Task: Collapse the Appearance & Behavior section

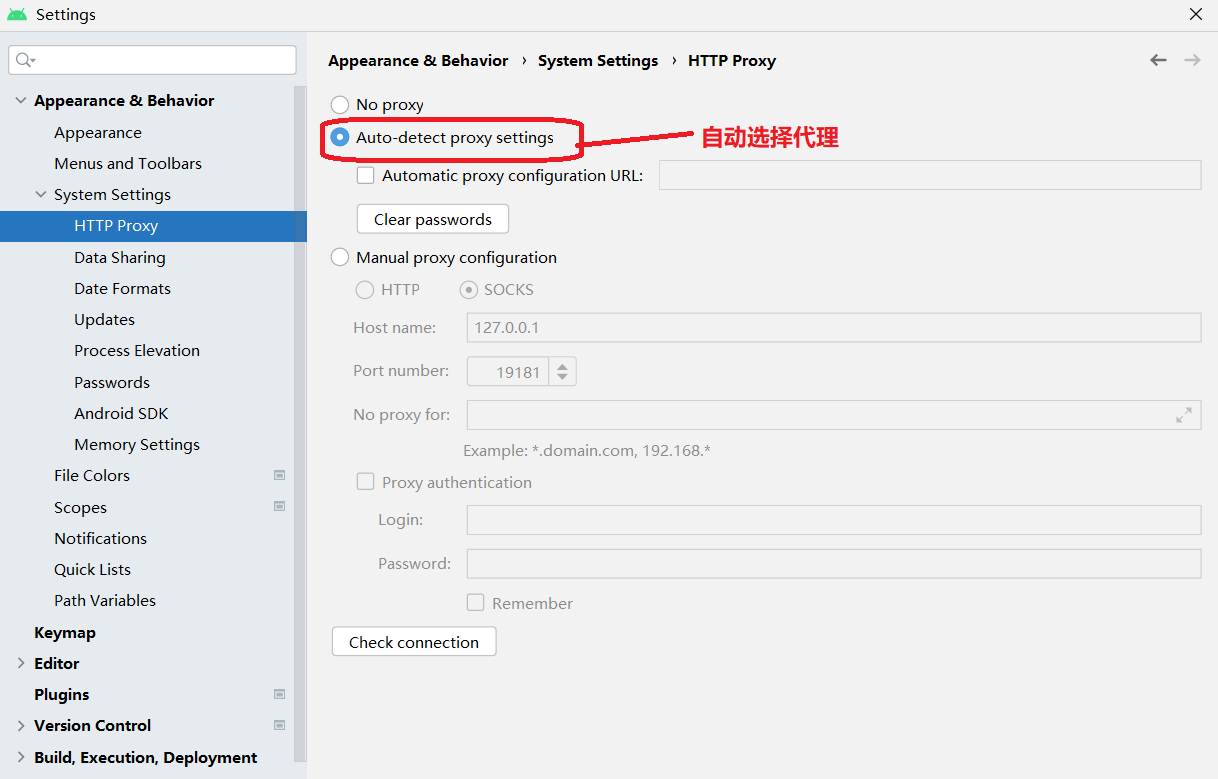Action: pyautogui.click(x=21, y=101)
